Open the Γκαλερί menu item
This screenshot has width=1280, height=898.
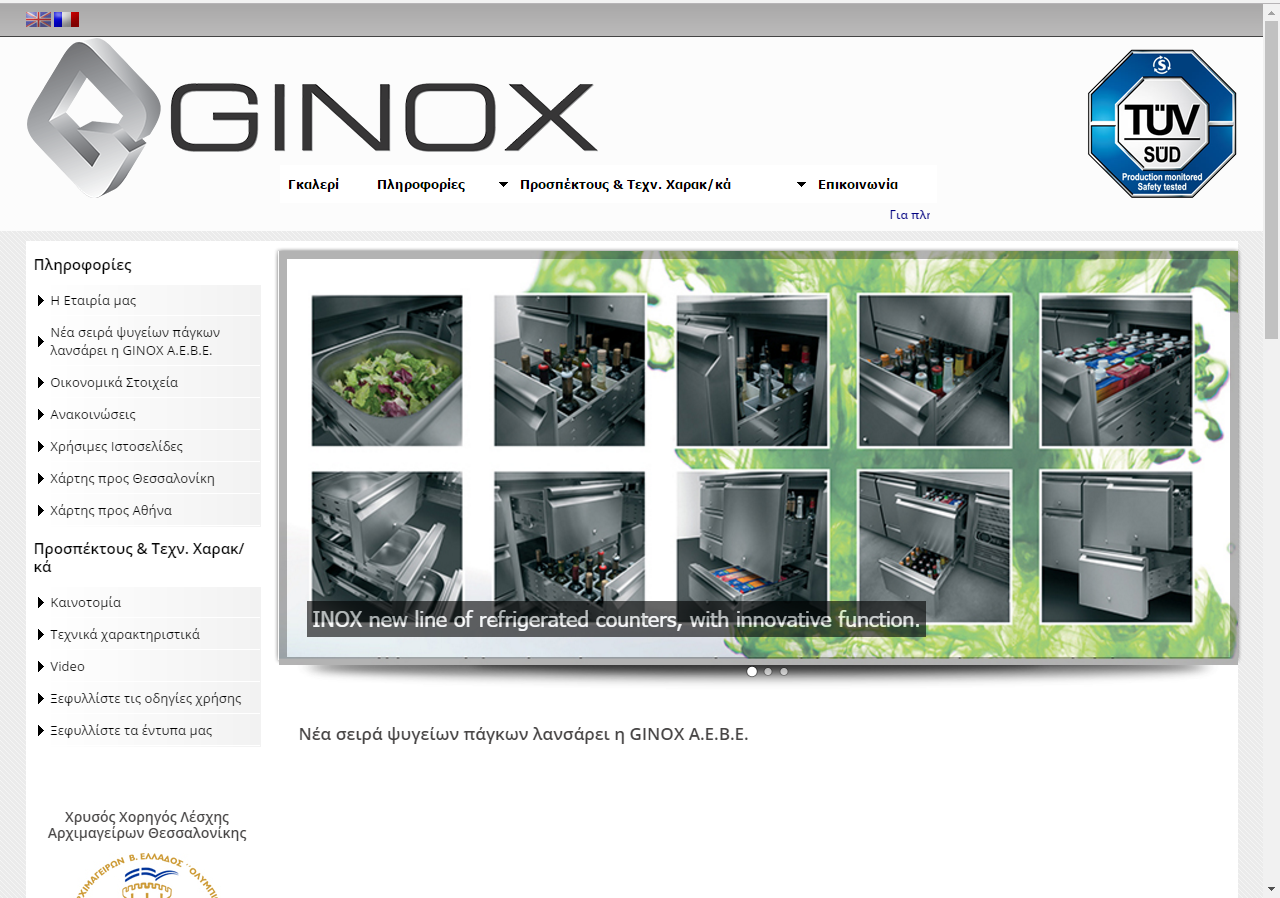click(313, 185)
